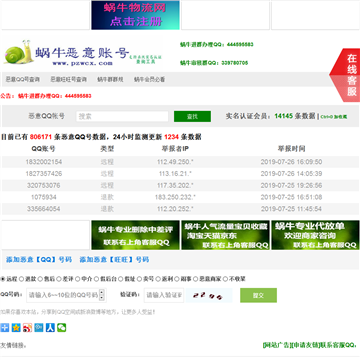The width and height of the screenshot is (360, 360).
Task: Open 恶意QQ号查询 nav item
Action: [x=23, y=80]
